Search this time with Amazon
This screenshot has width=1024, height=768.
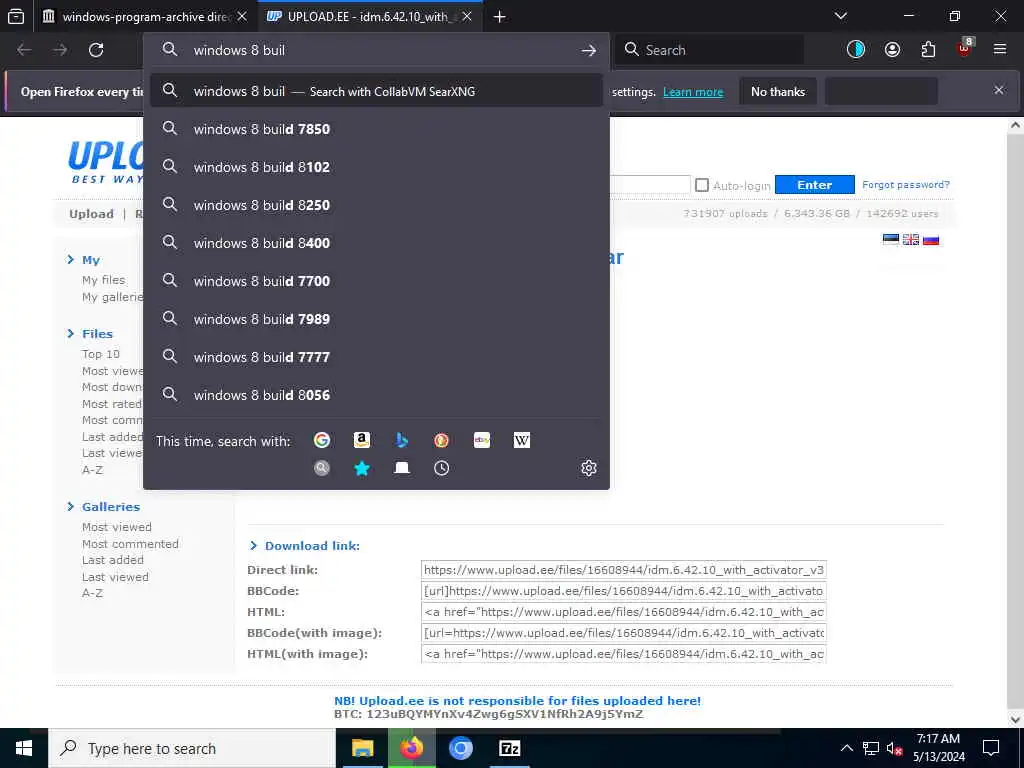pos(362,440)
